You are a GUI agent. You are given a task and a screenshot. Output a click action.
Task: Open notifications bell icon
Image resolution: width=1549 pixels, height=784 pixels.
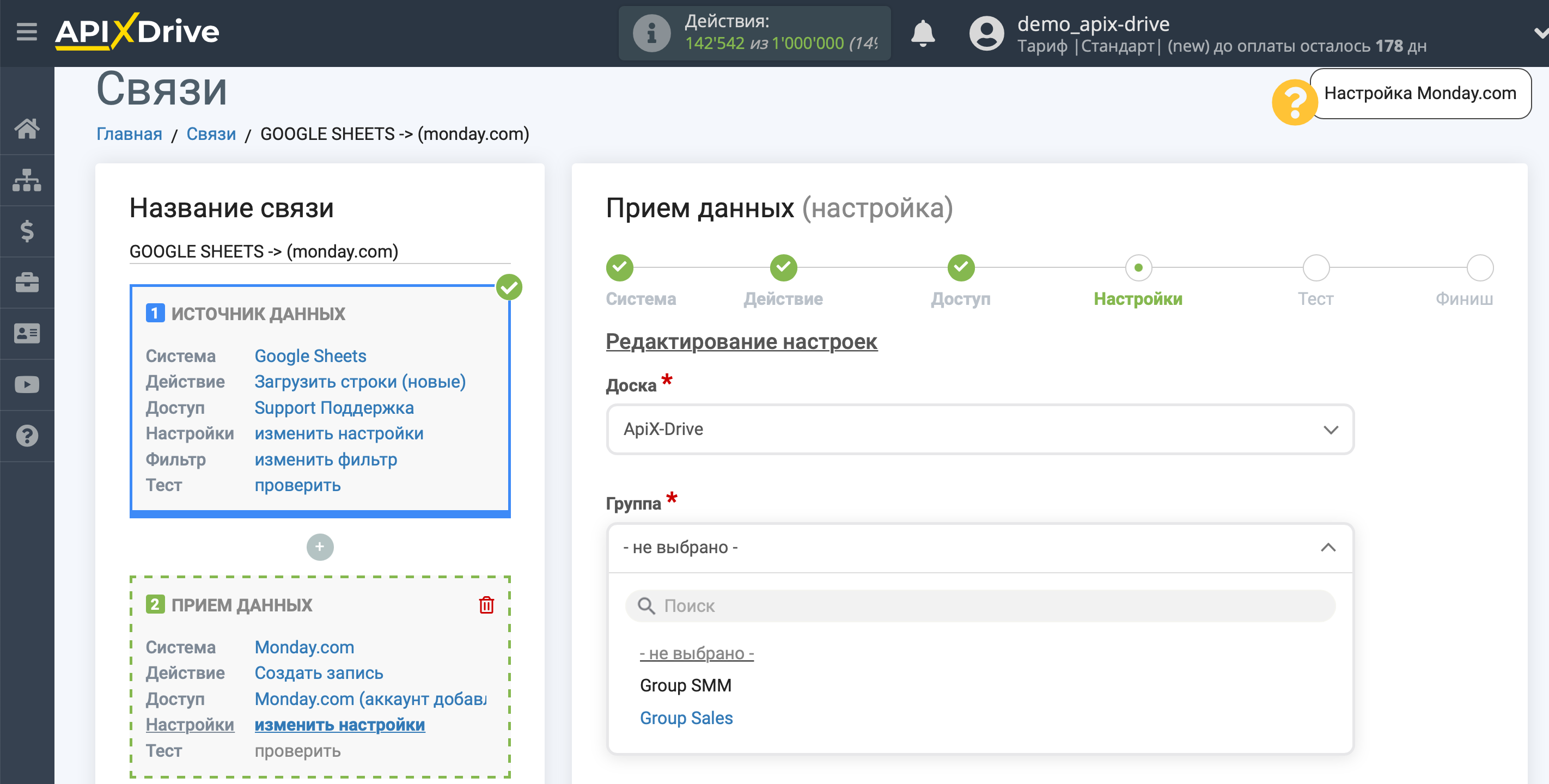coord(923,33)
